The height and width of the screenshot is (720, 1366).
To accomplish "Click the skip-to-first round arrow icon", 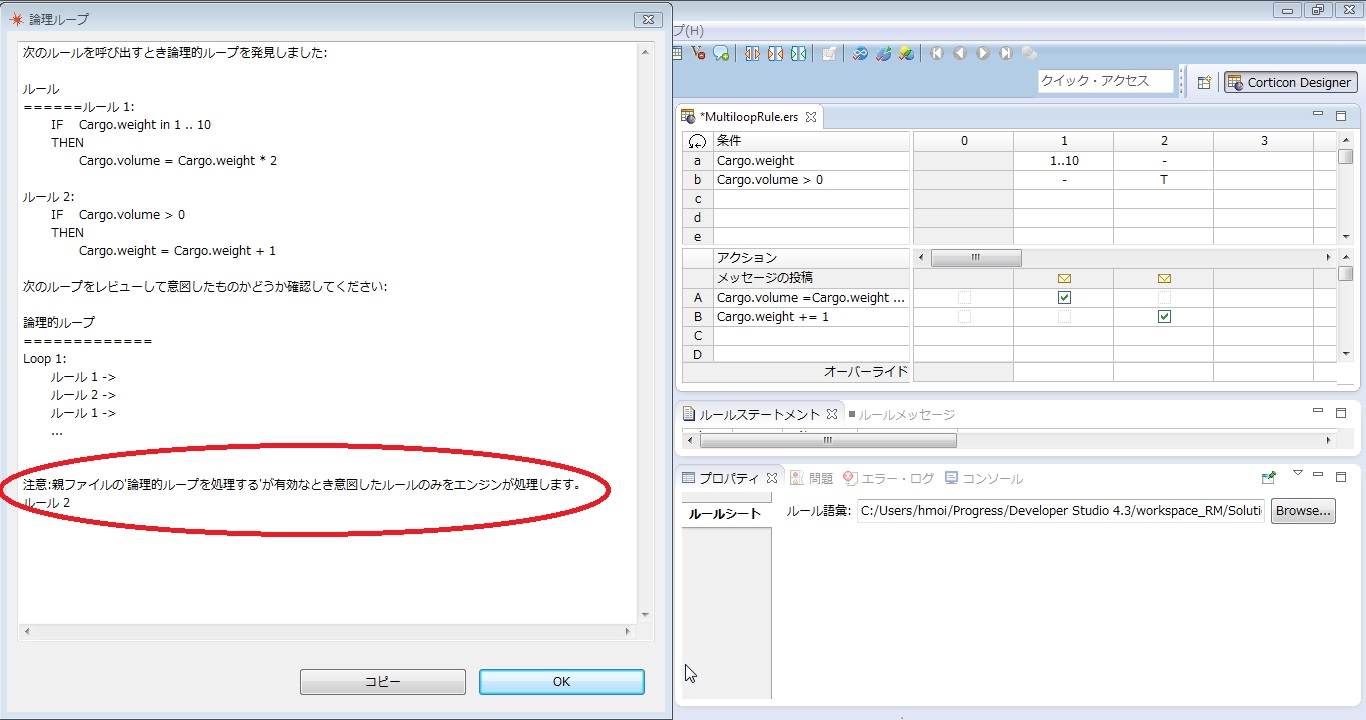I will 937,53.
